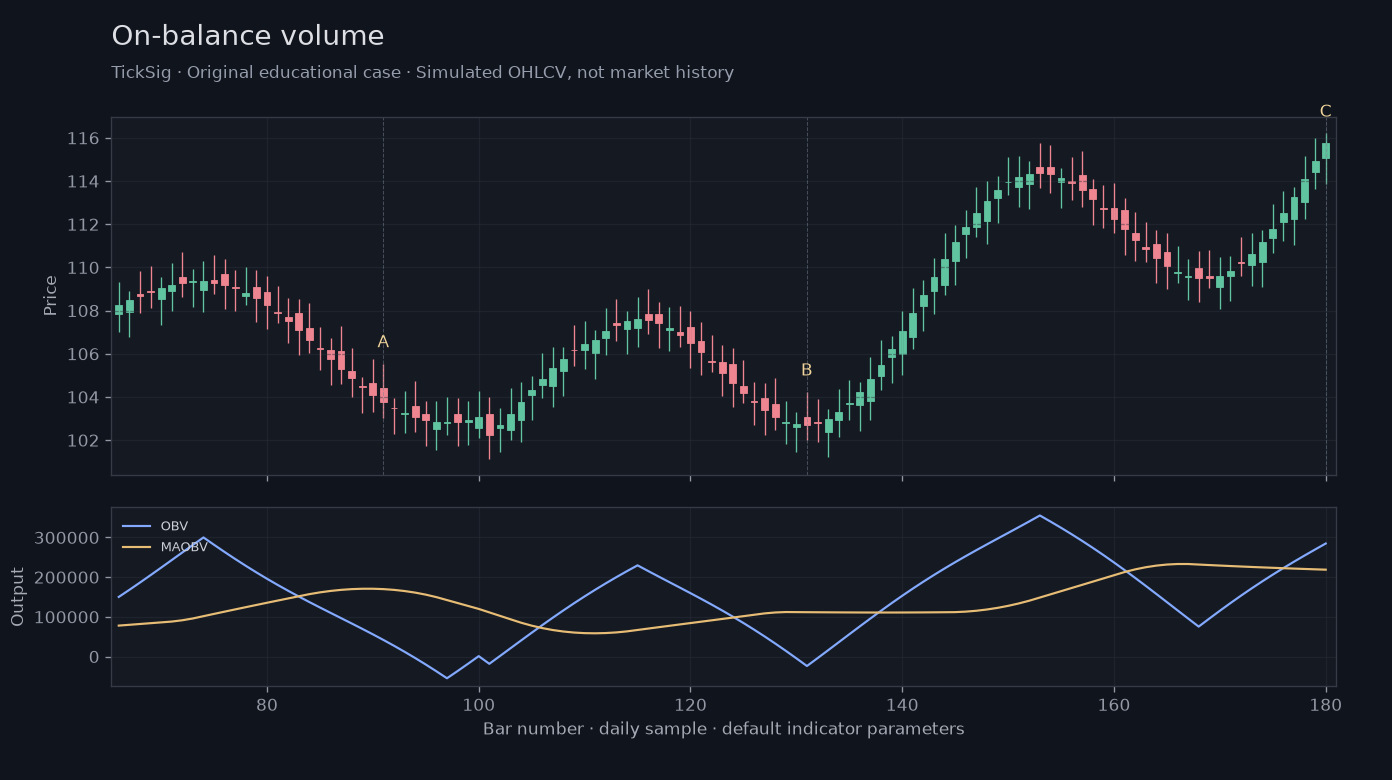This screenshot has width=1392, height=780.
Task: Click price axis tick 102
Action: coord(82,441)
